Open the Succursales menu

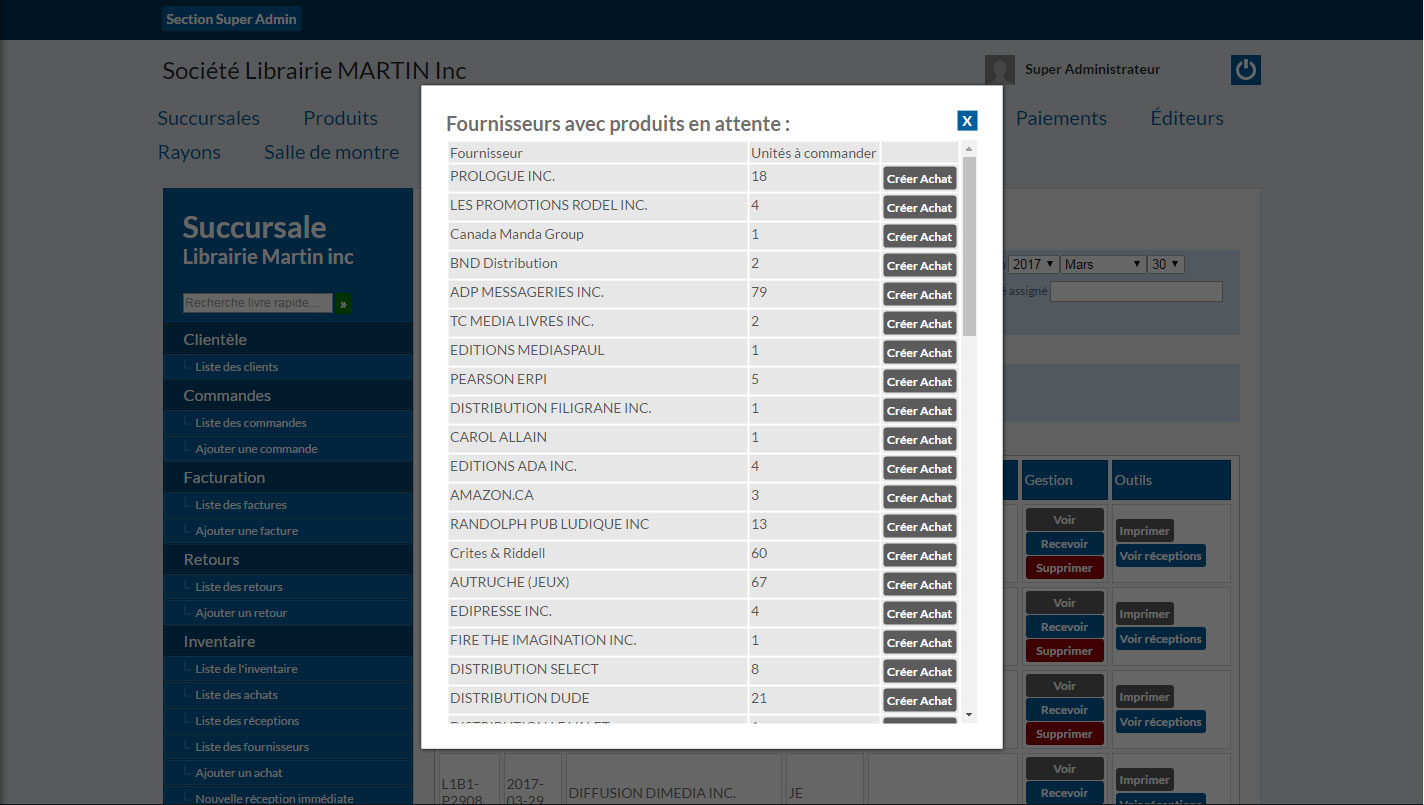(209, 118)
